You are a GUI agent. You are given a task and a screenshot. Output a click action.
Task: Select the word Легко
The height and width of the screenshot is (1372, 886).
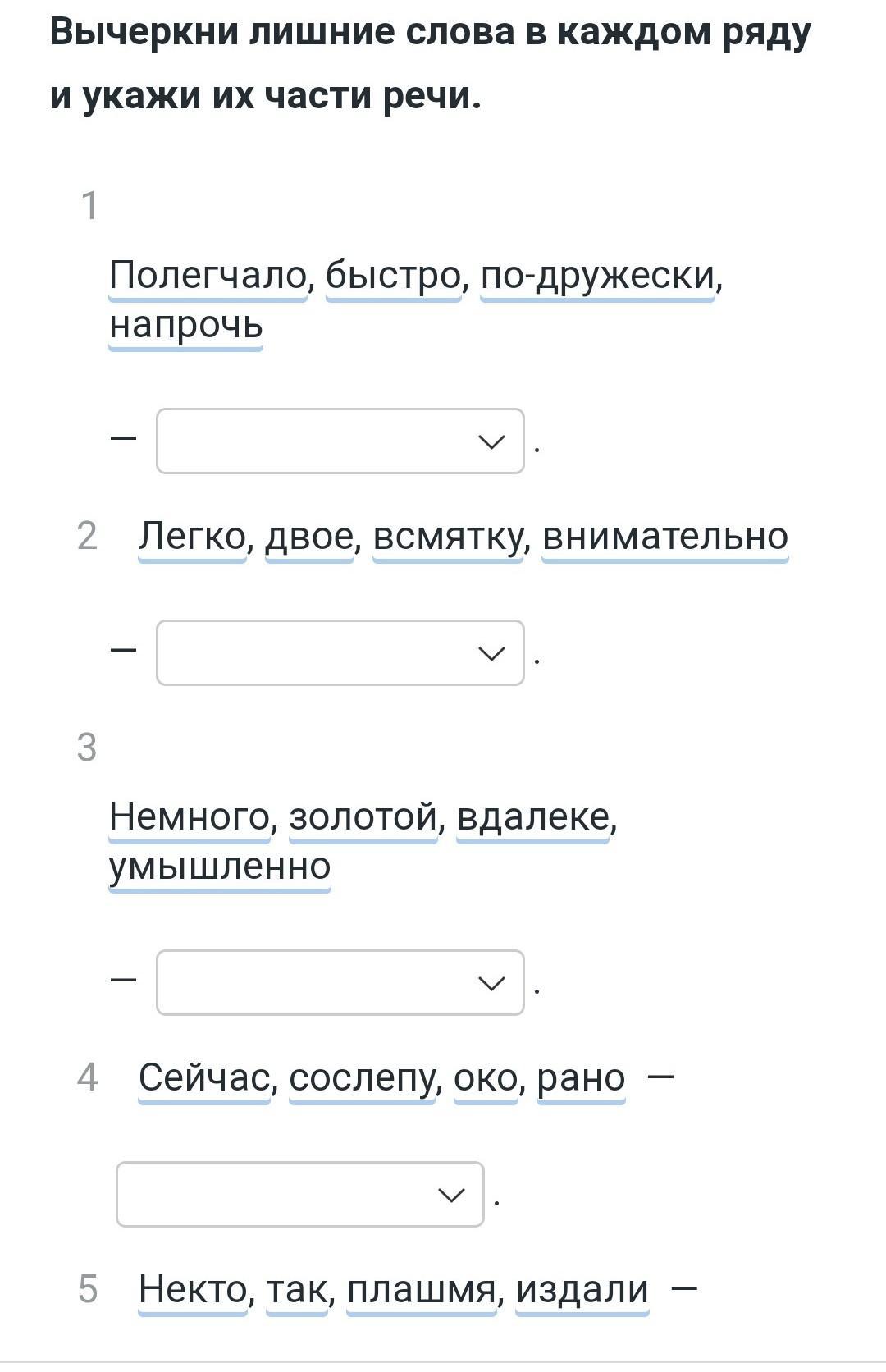(193, 536)
